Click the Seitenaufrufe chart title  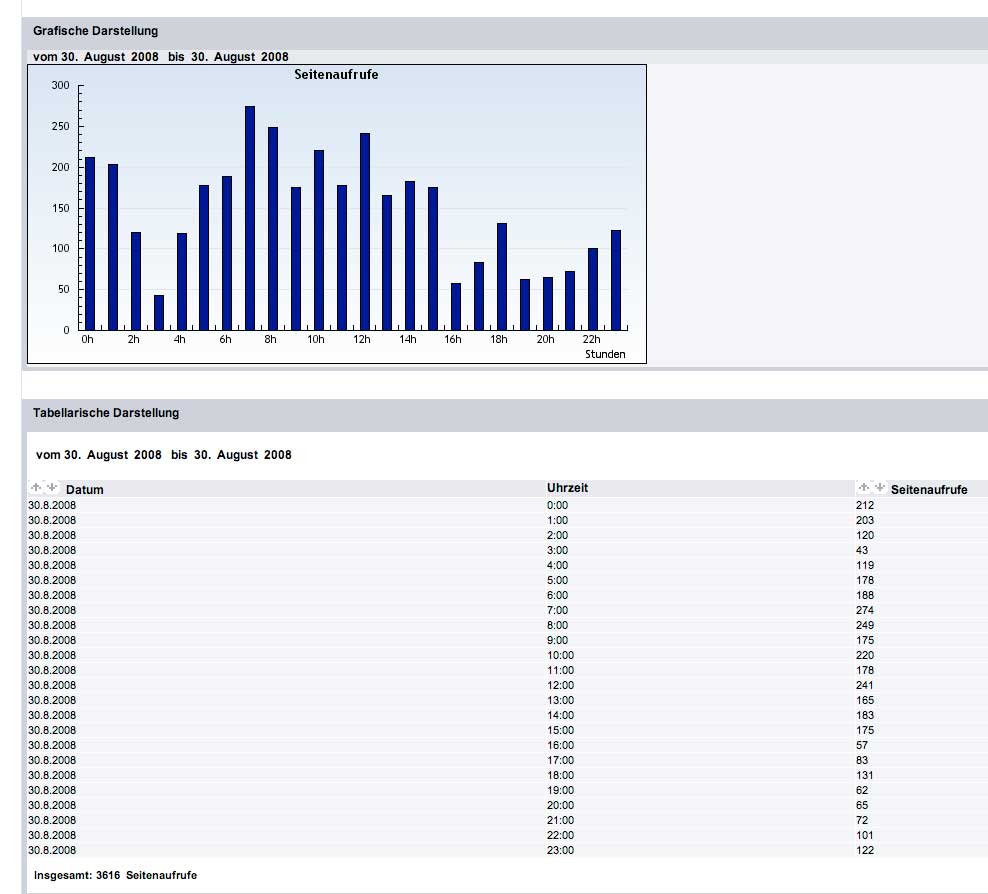(x=336, y=75)
